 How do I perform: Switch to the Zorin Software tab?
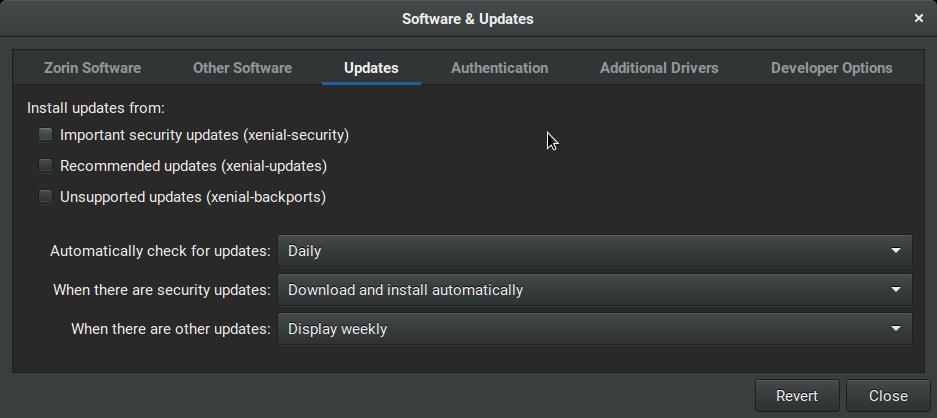tap(92, 68)
